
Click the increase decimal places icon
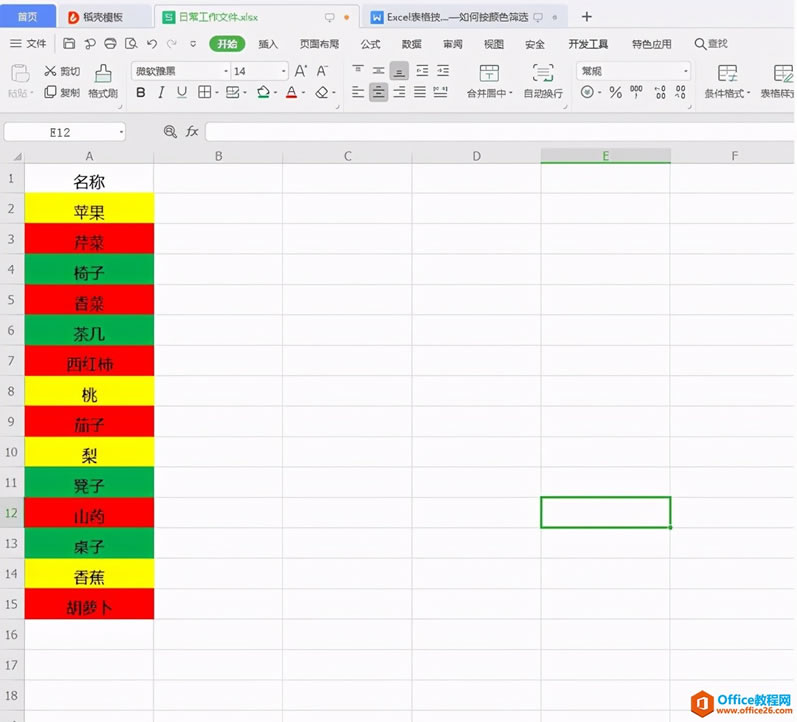660,92
